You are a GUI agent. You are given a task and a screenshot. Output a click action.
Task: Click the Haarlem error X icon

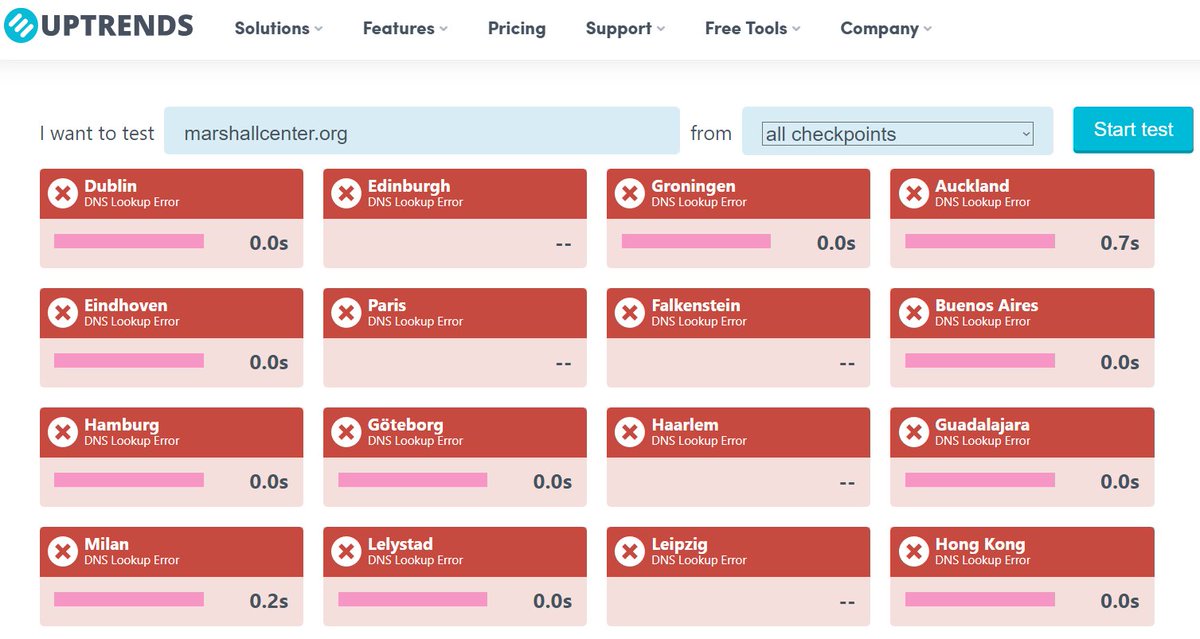(630, 432)
